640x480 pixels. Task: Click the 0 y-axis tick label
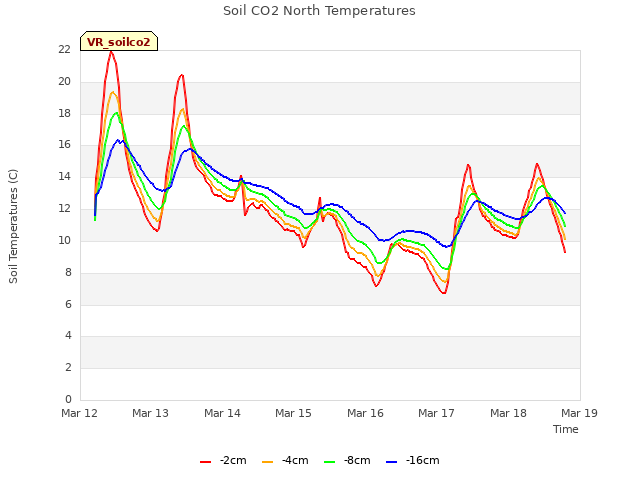(68, 399)
